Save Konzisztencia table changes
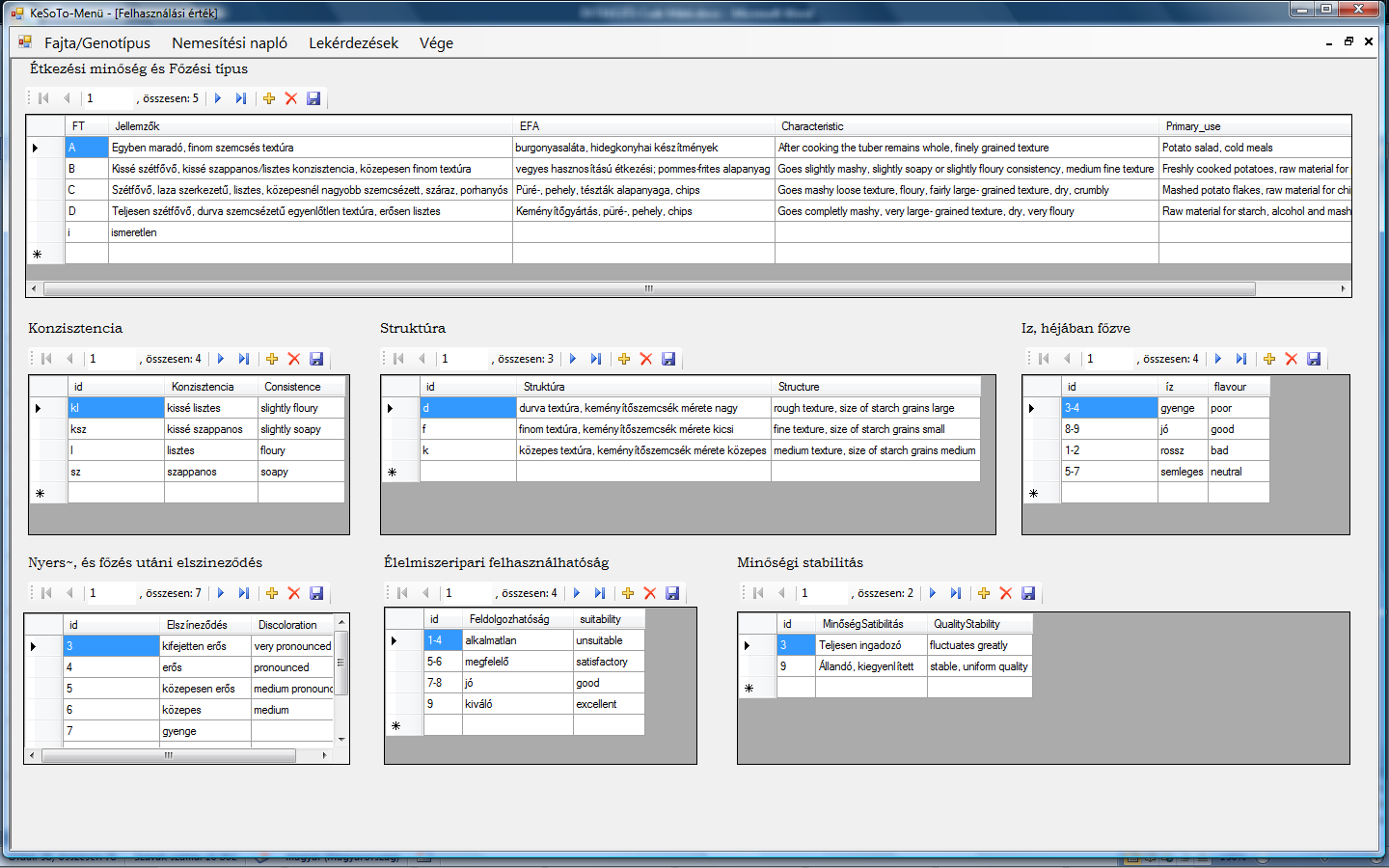Image resolution: width=1389 pixels, height=868 pixels. 316,359
